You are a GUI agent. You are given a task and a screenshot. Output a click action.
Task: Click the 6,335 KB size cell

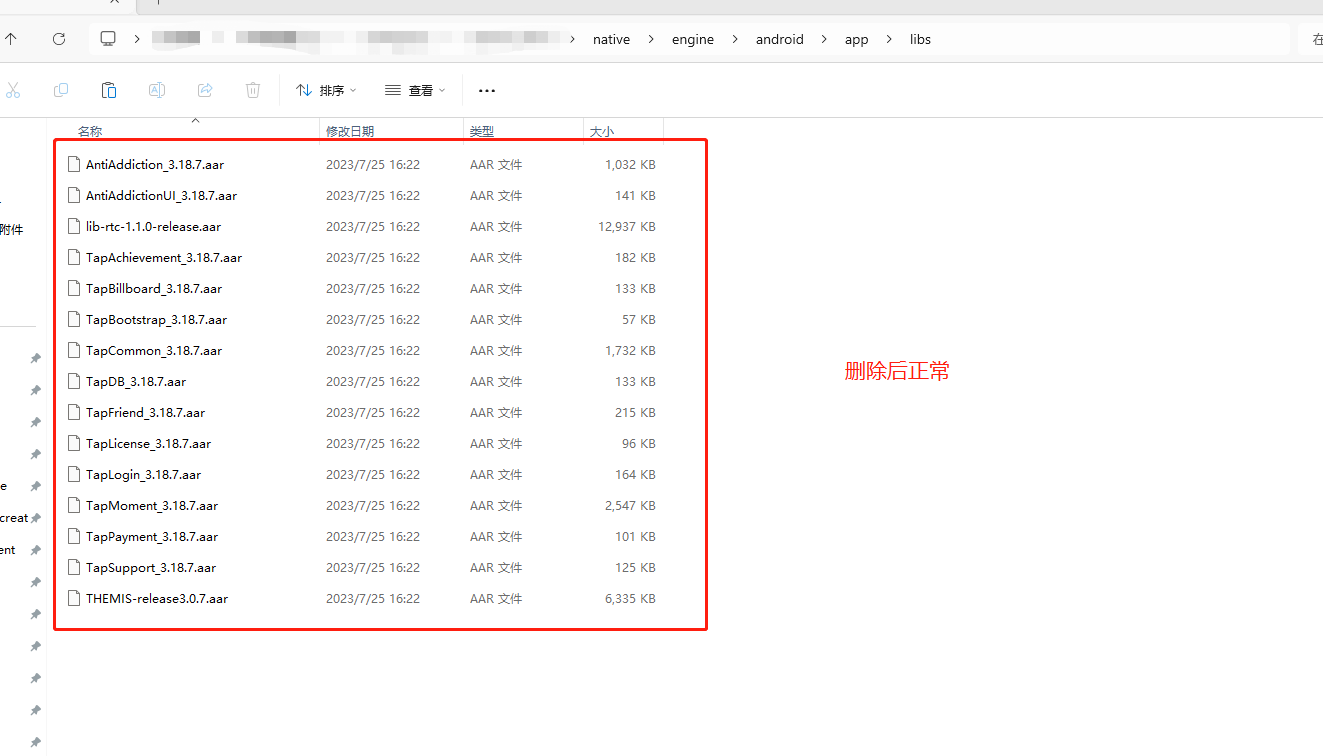[x=630, y=598]
